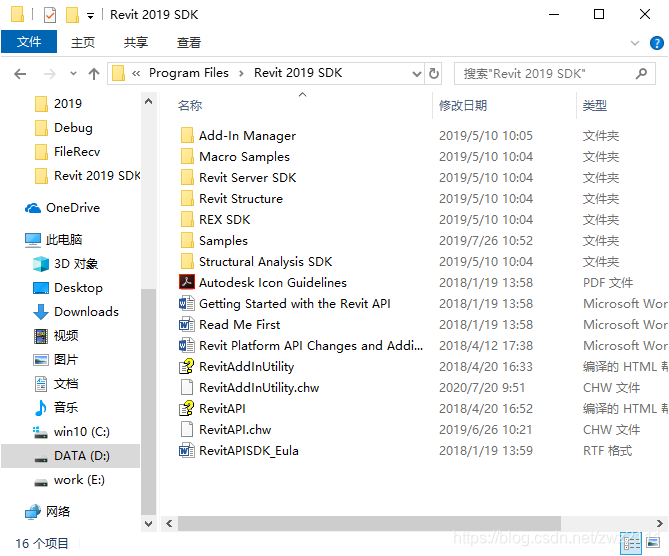Click the navigation pane scroll up arrow
Viewport: 669px width, 556px height.
pos(148,102)
